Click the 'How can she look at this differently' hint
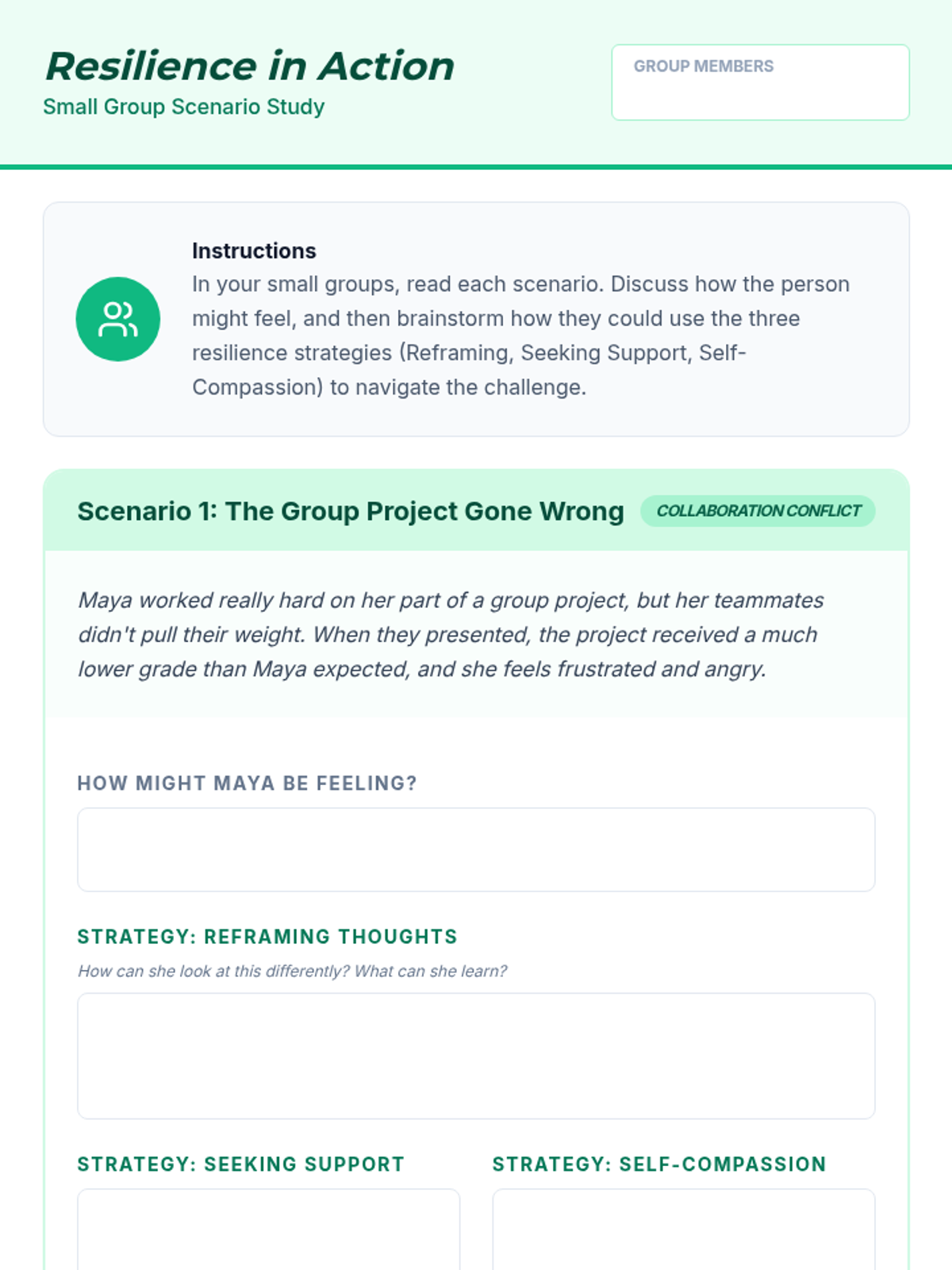The width and height of the screenshot is (952, 1270). click(292, 971)
